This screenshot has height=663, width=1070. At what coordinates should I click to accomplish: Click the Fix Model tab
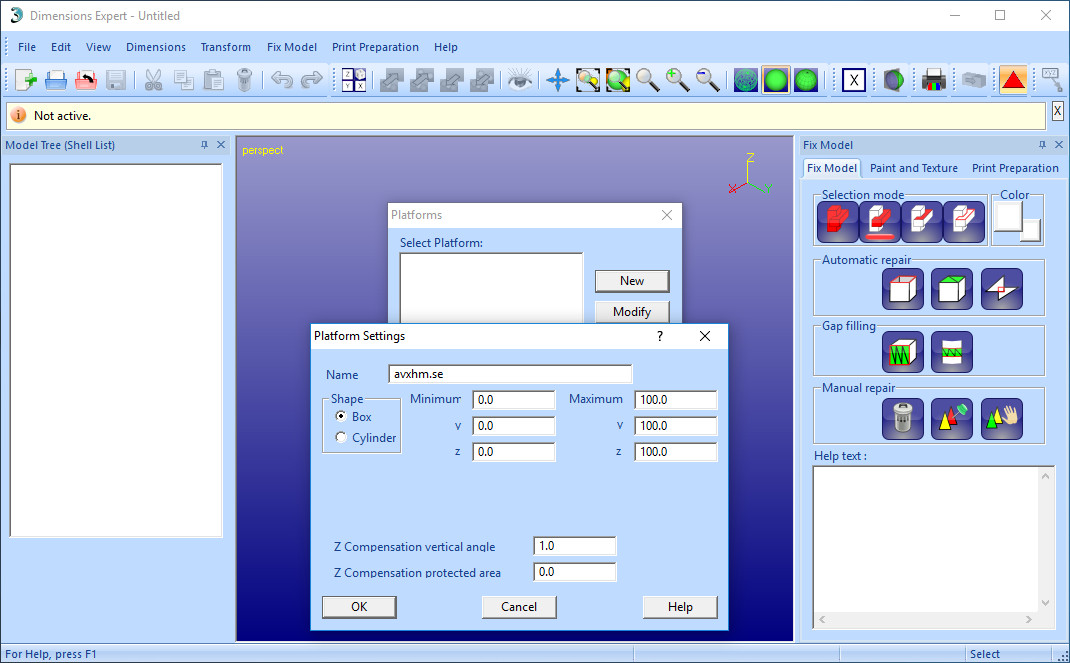tap(832, 168)
